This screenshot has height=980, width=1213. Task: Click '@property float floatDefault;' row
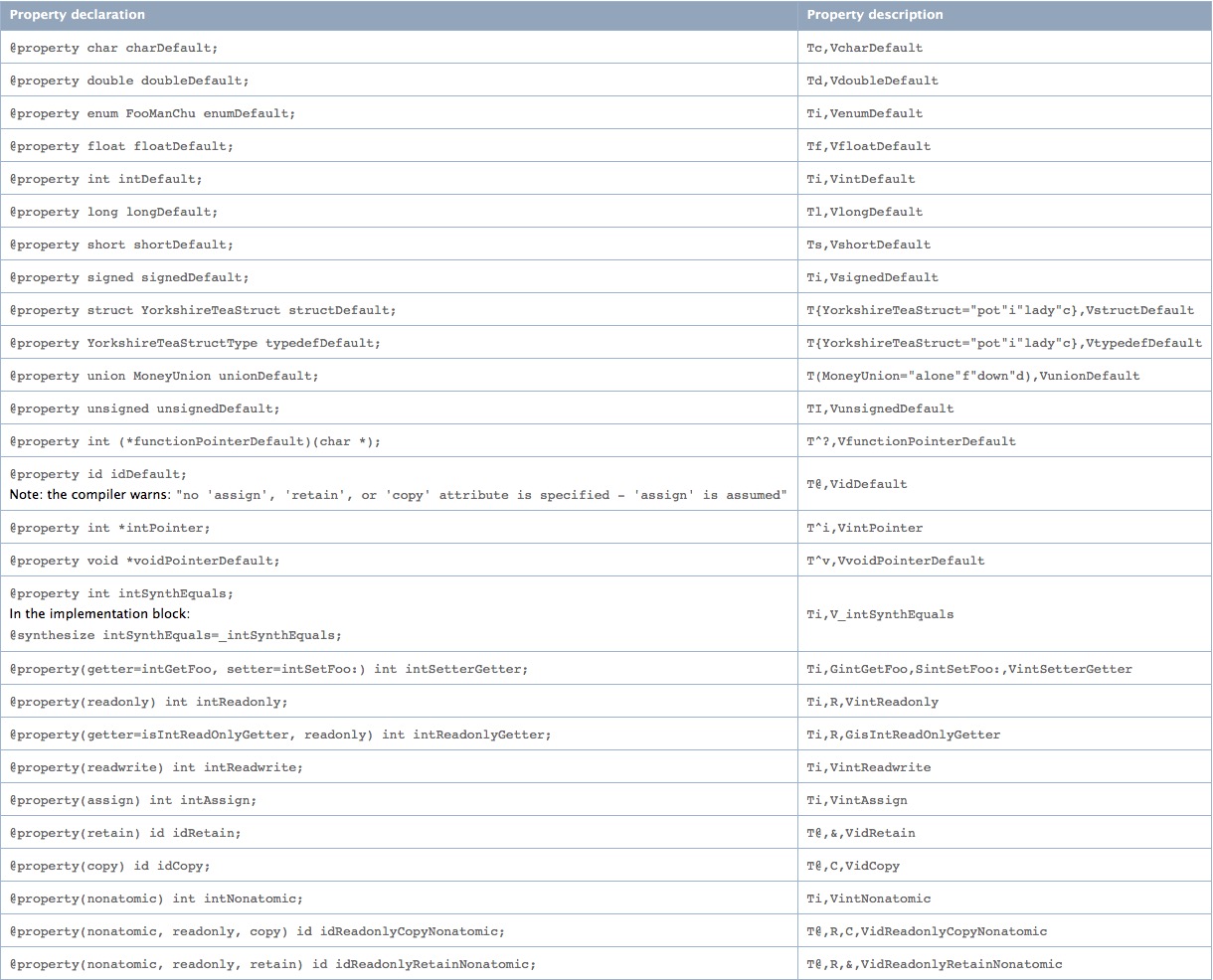click(x=121, y=146)
